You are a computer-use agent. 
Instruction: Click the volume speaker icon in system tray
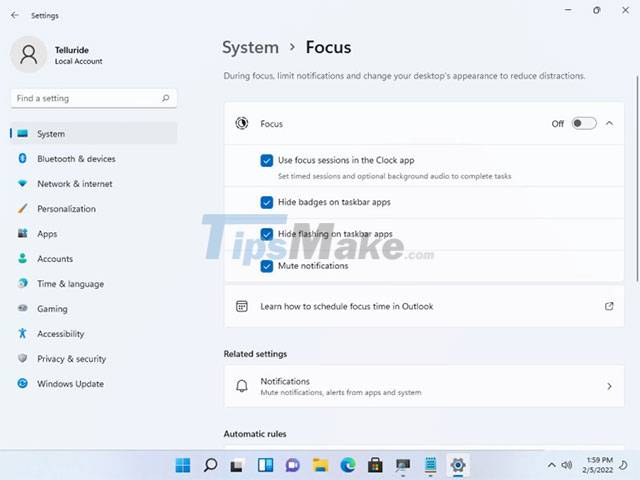(x=567, y=465)
